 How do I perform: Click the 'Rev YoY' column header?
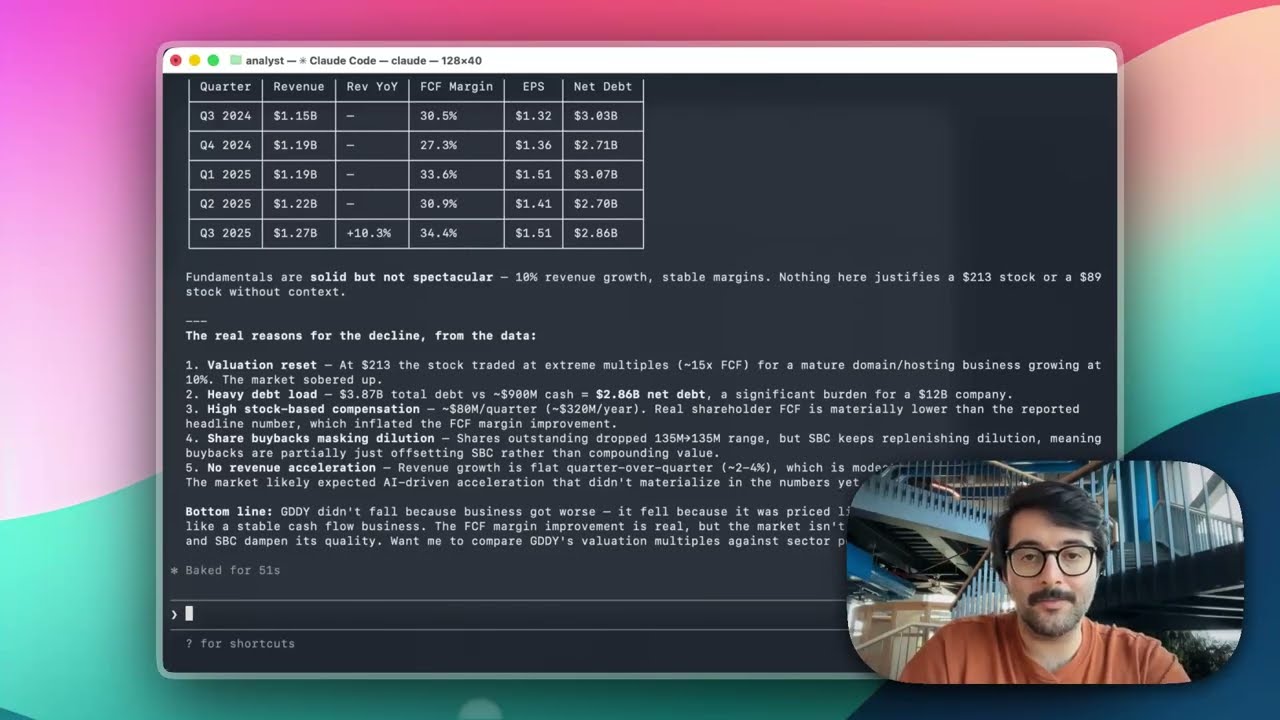click(372, 87)
